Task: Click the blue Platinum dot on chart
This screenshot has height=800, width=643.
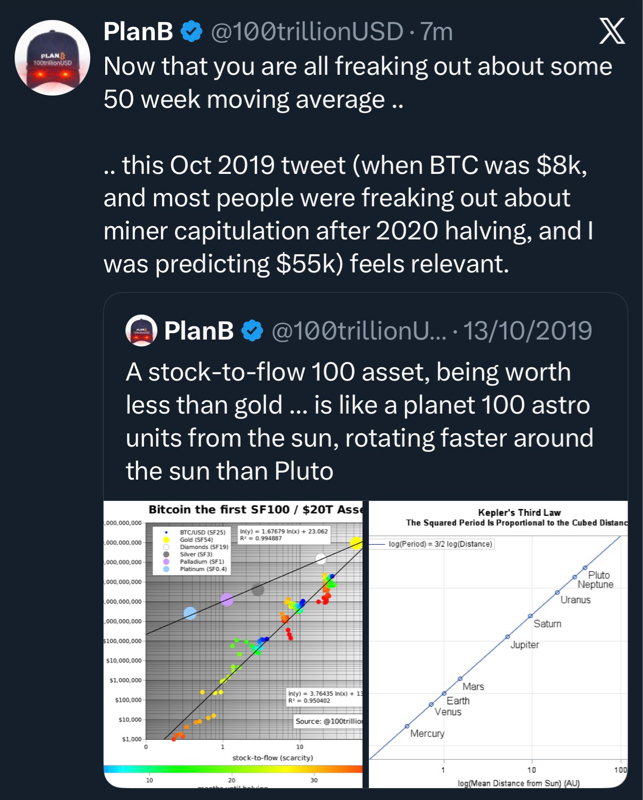Action: [x=190, y=613]
